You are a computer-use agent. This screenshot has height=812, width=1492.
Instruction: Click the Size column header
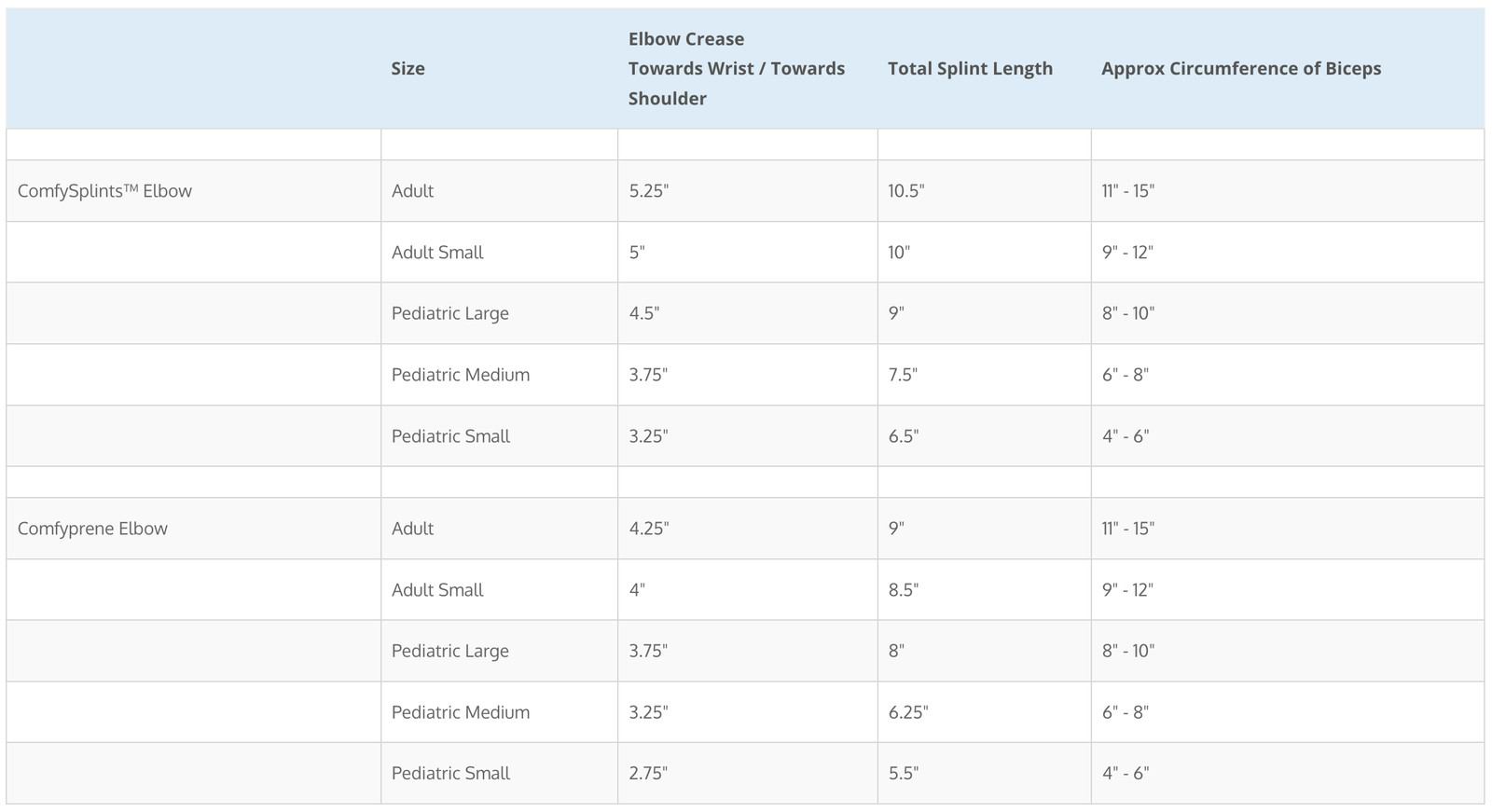[408, 68]
